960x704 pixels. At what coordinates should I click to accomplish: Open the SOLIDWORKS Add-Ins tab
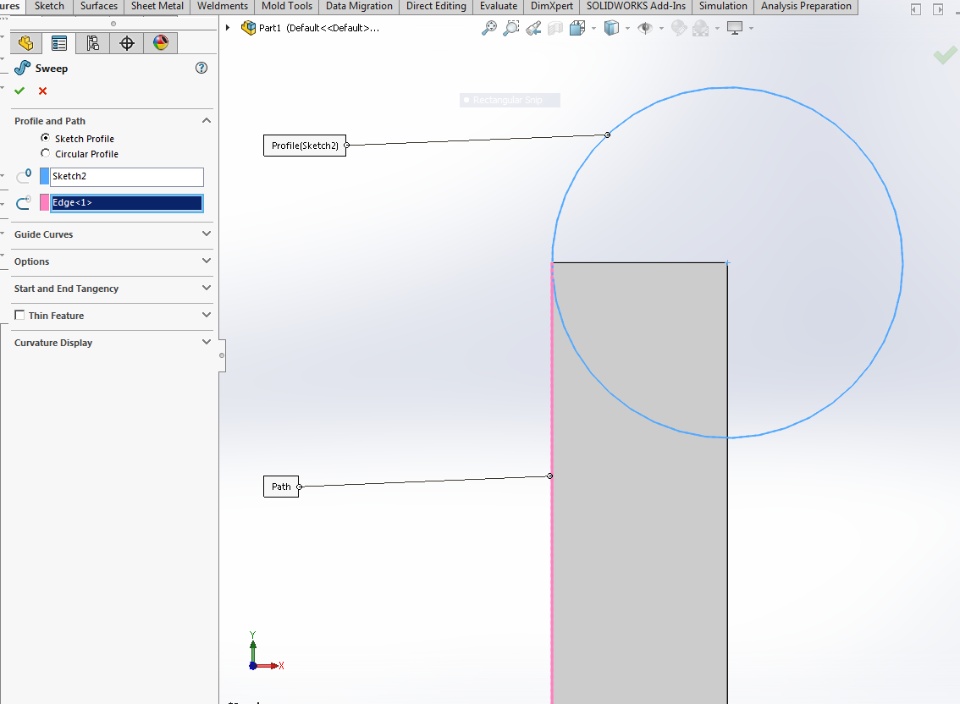(x=636, y=6)
